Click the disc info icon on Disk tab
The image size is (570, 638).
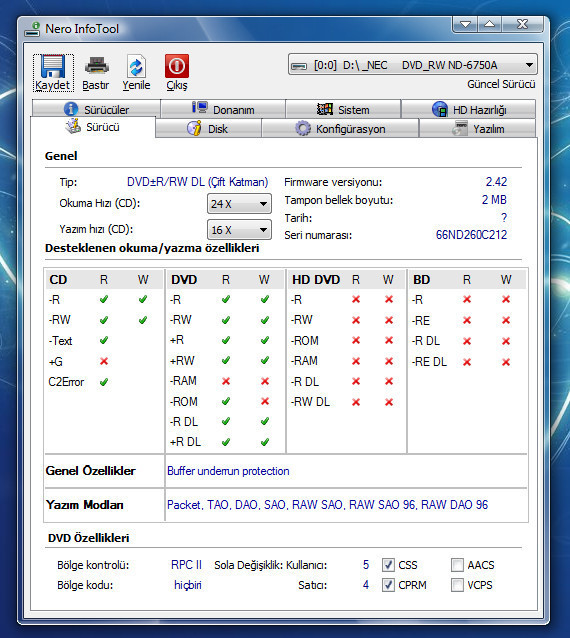pos(194,128)
